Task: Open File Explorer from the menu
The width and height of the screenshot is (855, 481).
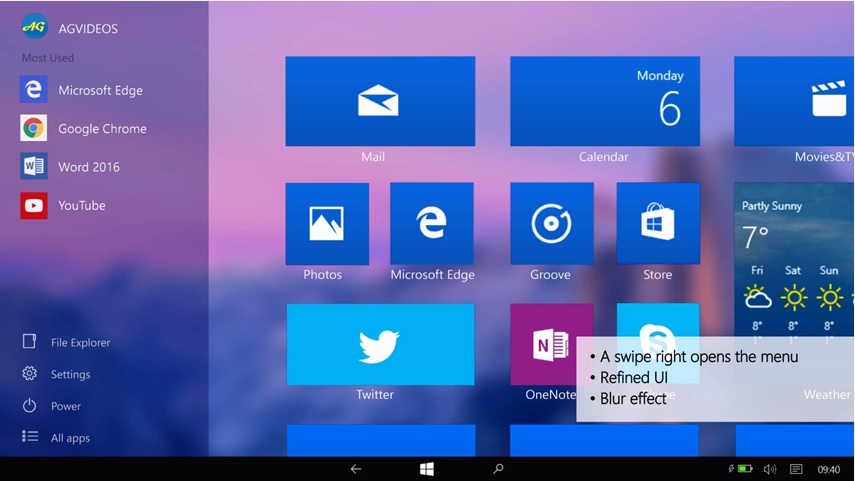Action: coord(66,342)
